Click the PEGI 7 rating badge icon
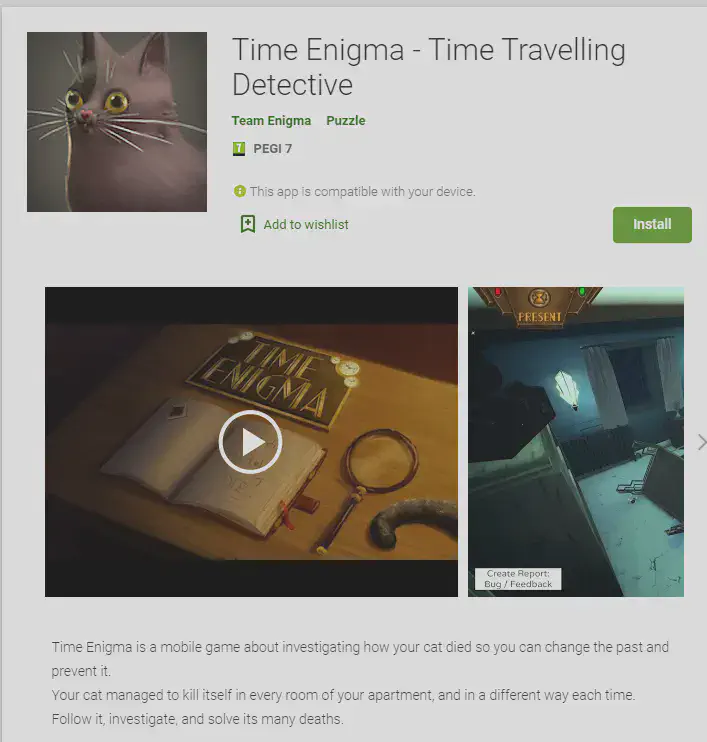Viewport: 707px width, 742px height. 239,149
